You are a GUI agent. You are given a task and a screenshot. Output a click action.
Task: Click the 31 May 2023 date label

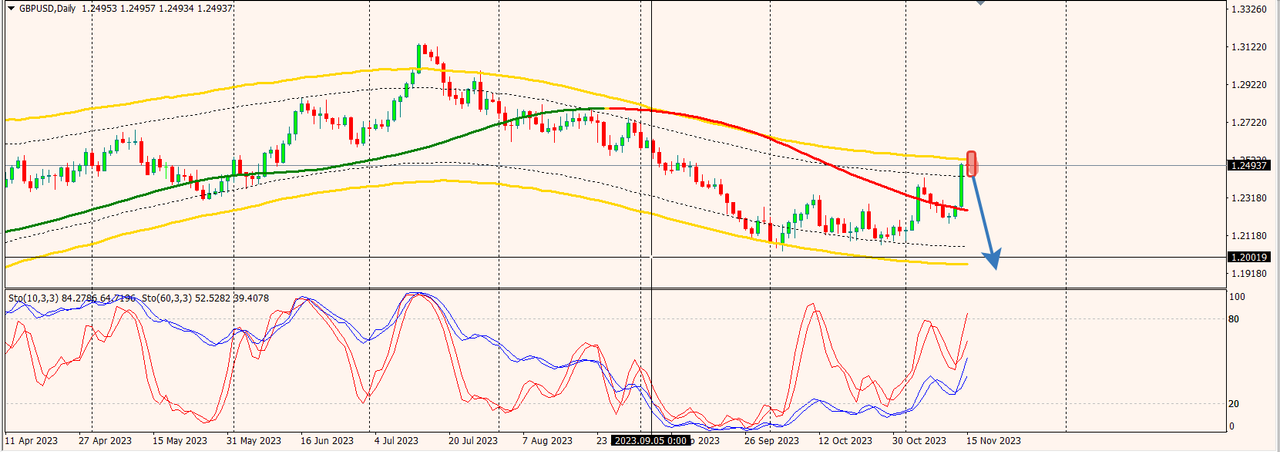click(254, 440)
